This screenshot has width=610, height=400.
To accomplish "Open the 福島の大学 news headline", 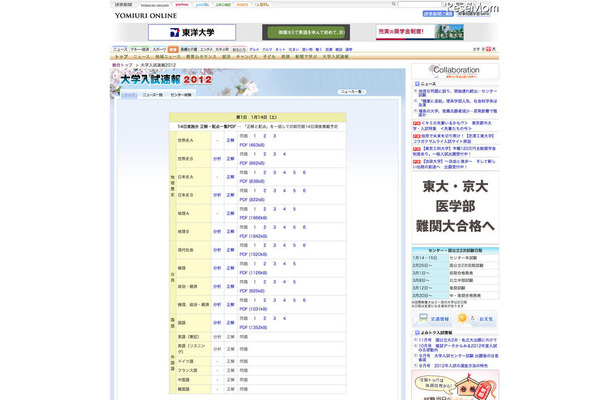I will click(x=458, y=113).
